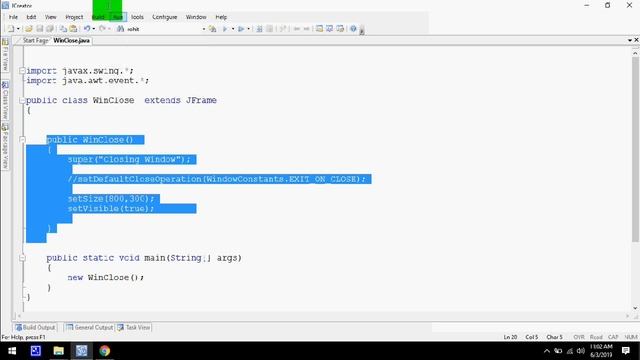
Task: Open File Explorer from the taskbar
Action: (58, 351)
